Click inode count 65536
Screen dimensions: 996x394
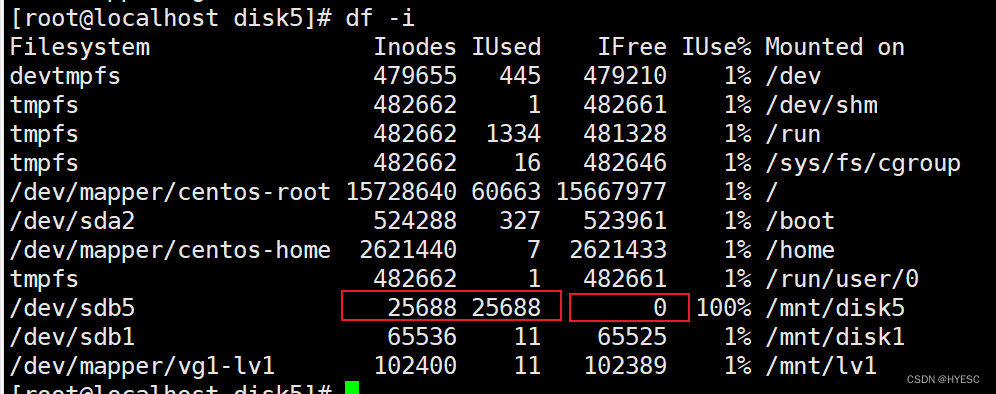[422, 337]
